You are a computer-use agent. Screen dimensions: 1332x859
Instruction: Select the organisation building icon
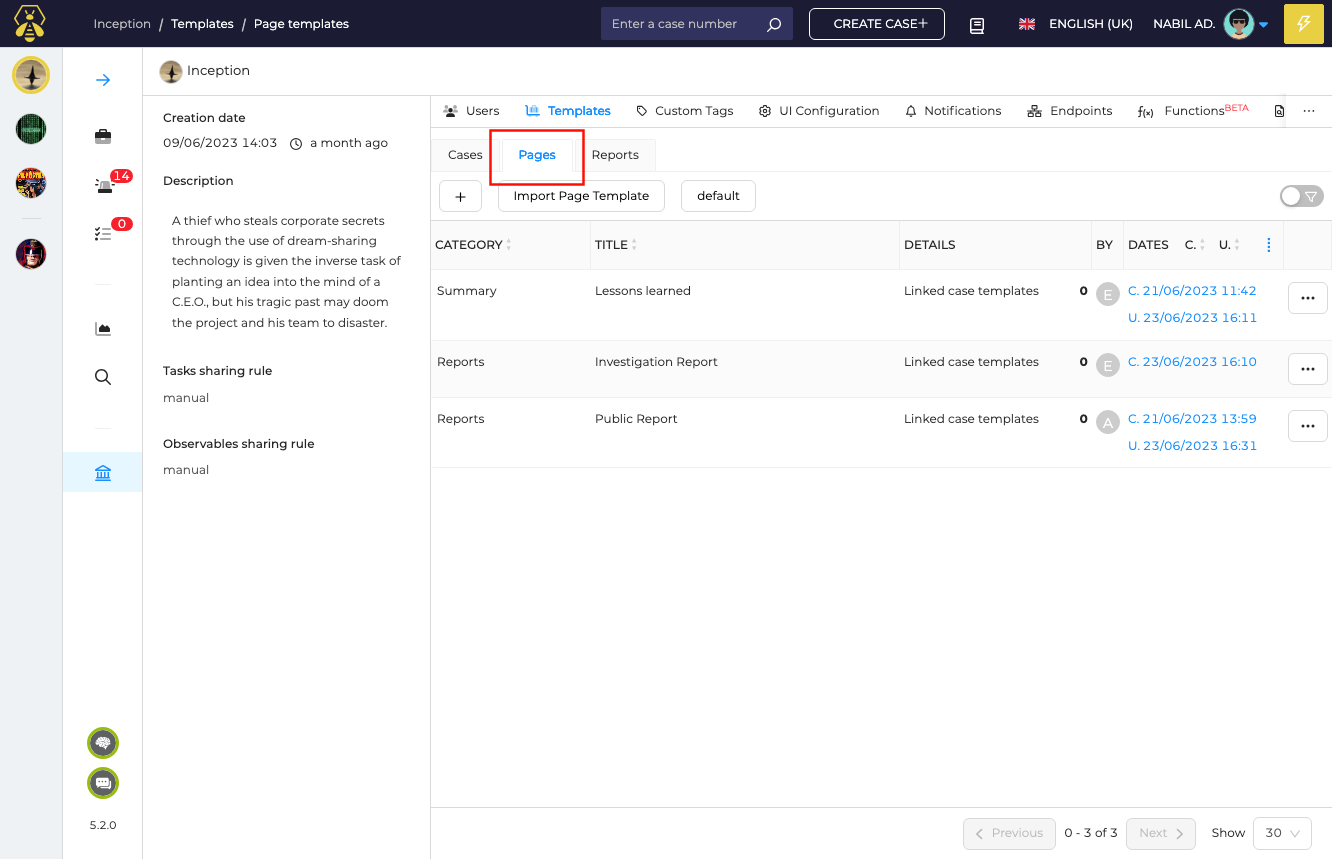pos(102,472)
